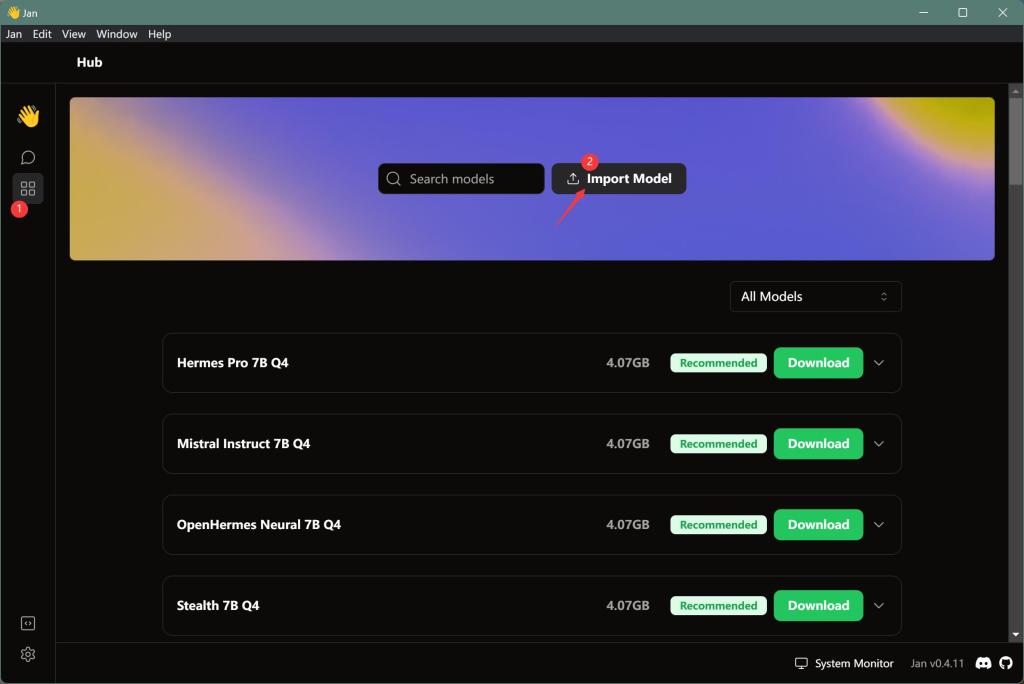The image size is (1024, 684).
Task: Click the Import Model button
Action: click(x=618, y=178)
